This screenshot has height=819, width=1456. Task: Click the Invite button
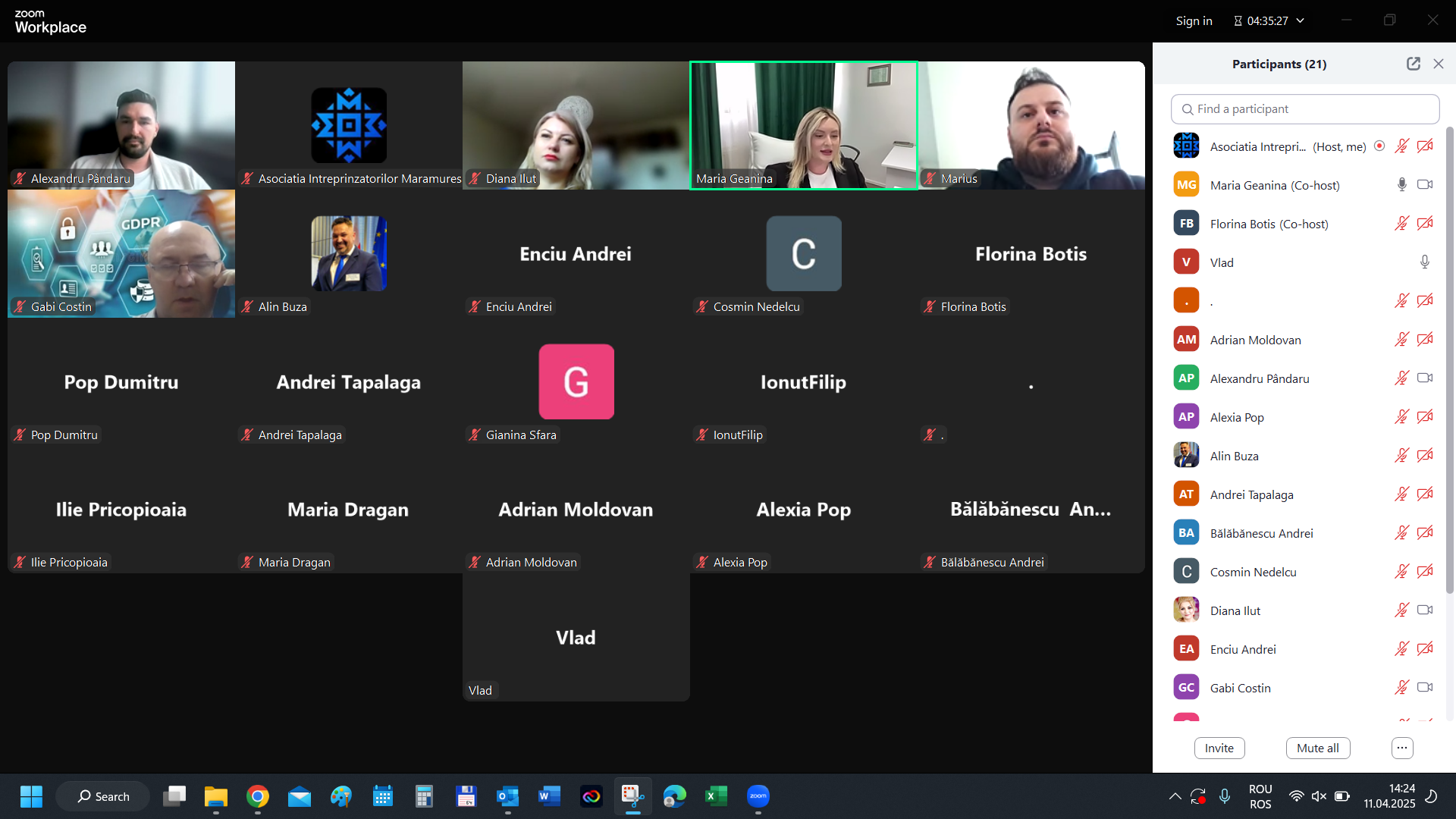[x=1219, y=748]
